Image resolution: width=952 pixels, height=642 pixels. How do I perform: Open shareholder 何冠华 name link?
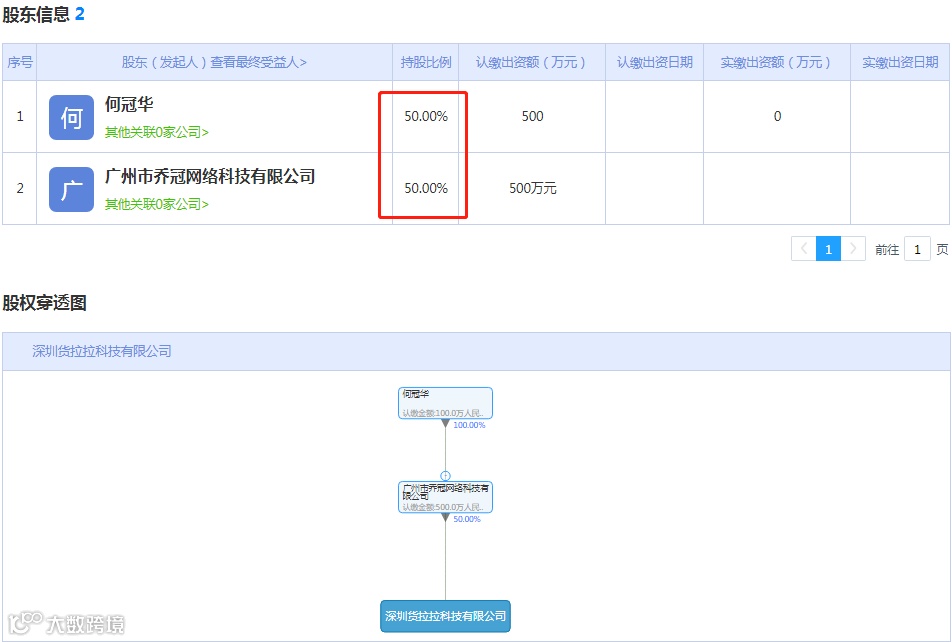(129, 104)
